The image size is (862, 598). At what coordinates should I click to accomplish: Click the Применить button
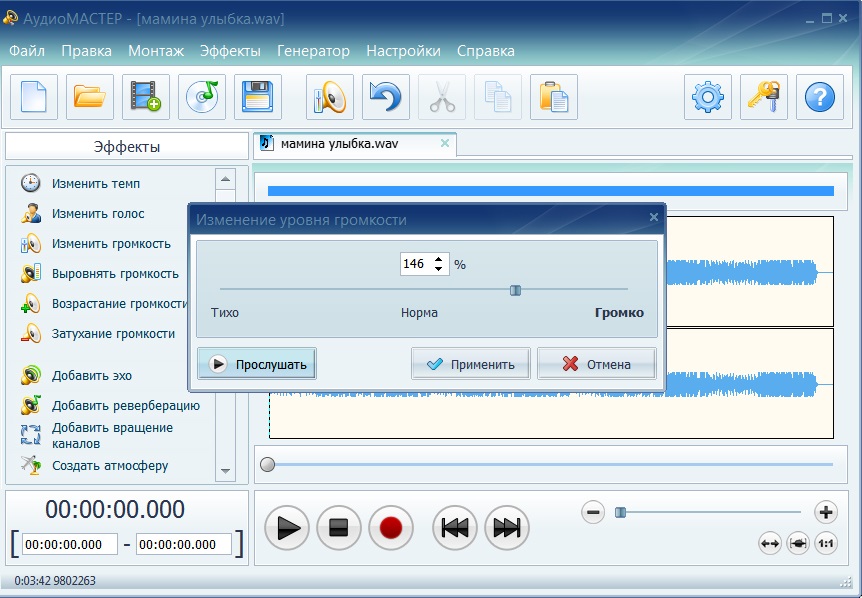(x=471, y=364)
